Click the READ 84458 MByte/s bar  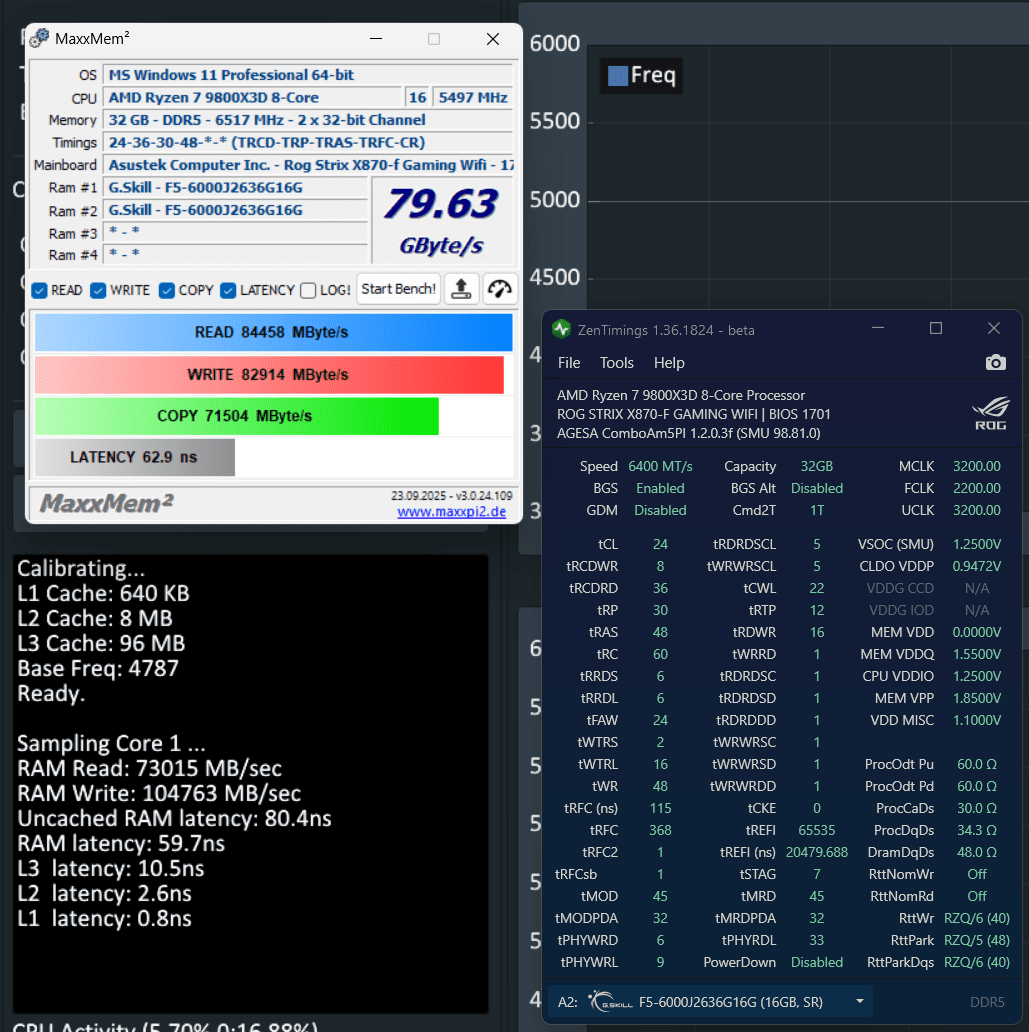click(273, 332)
